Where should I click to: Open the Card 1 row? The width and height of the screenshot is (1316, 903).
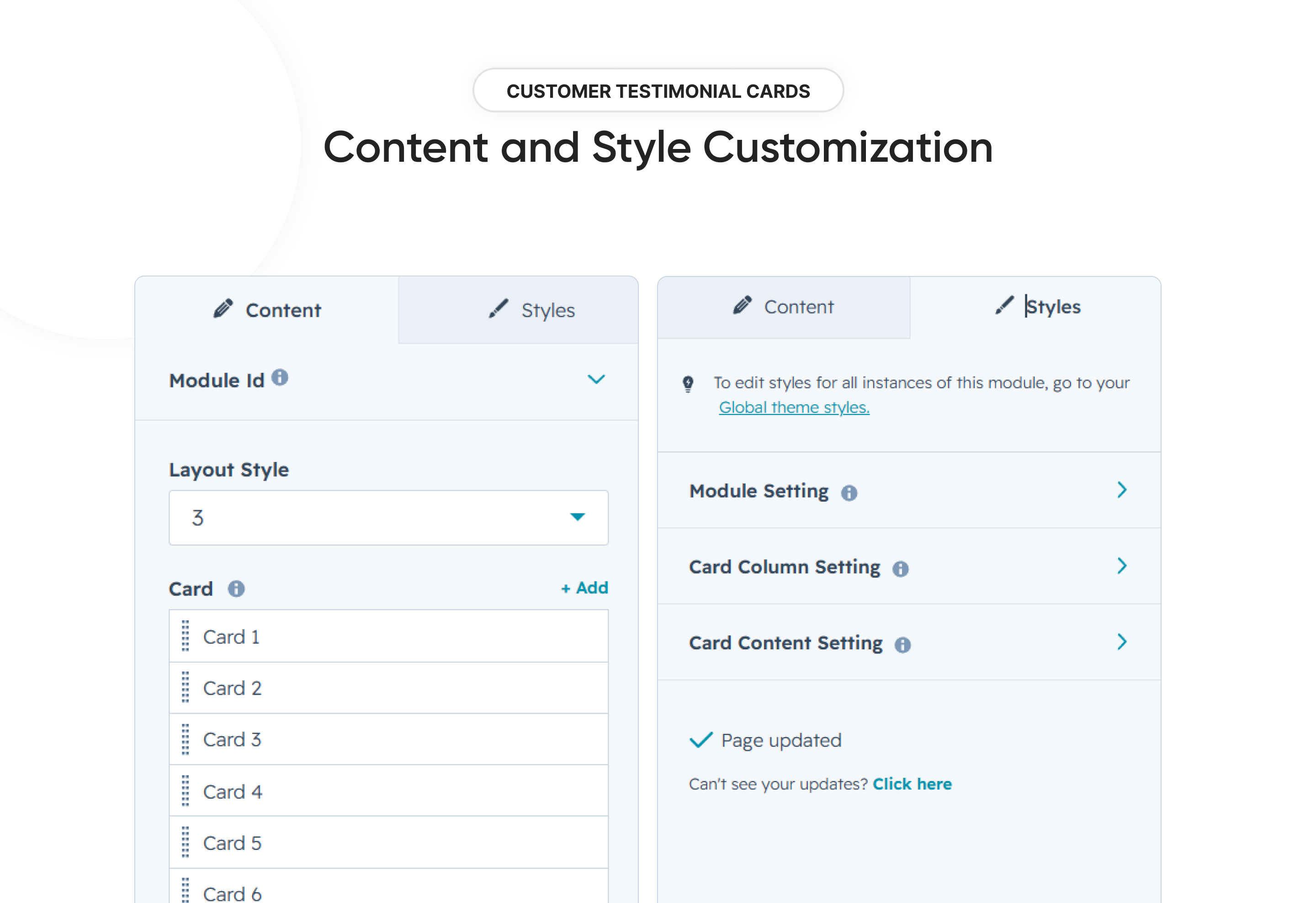coord(388,636)
